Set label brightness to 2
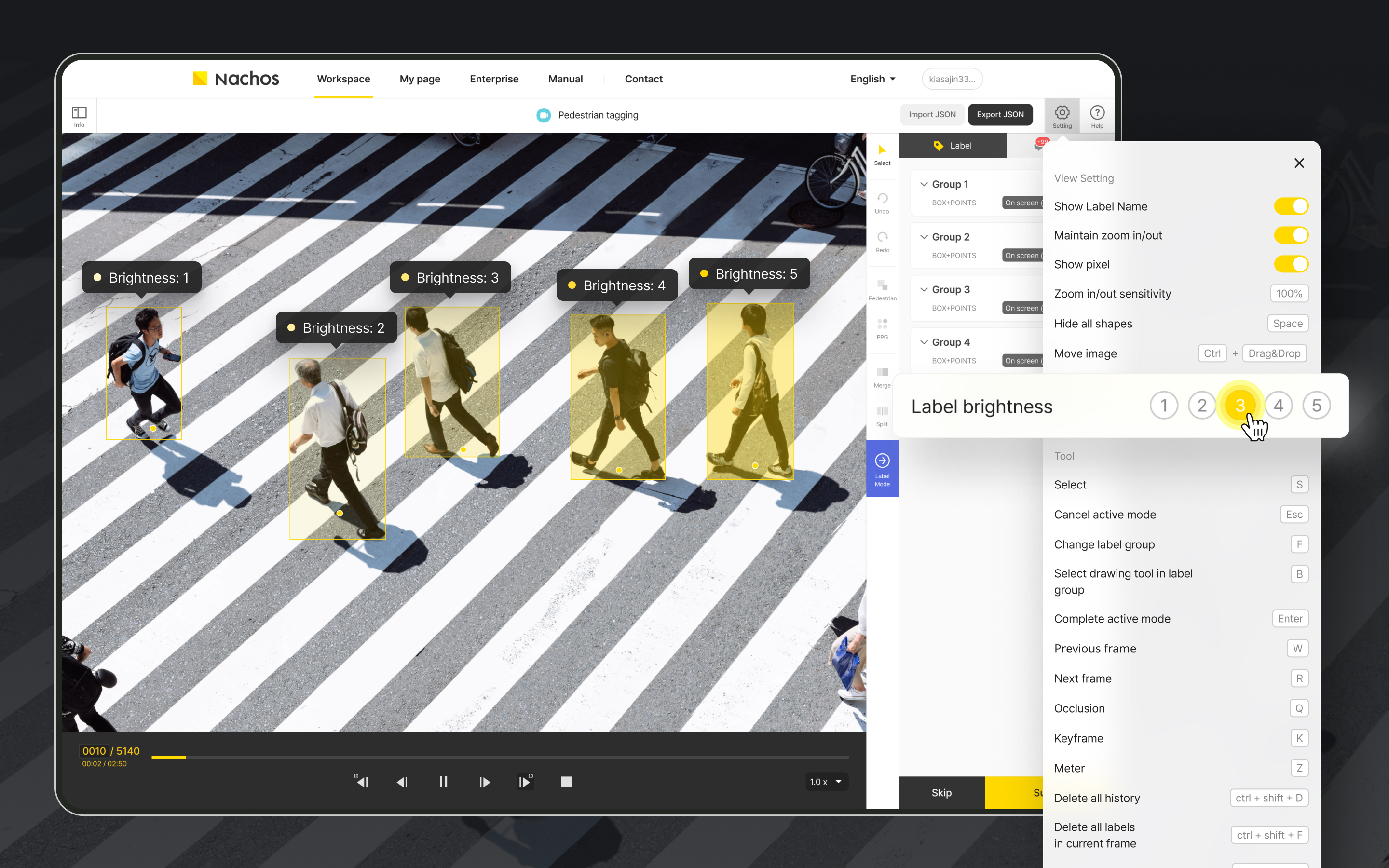The image size is (1389, 868). click(x=1202, y=405)
